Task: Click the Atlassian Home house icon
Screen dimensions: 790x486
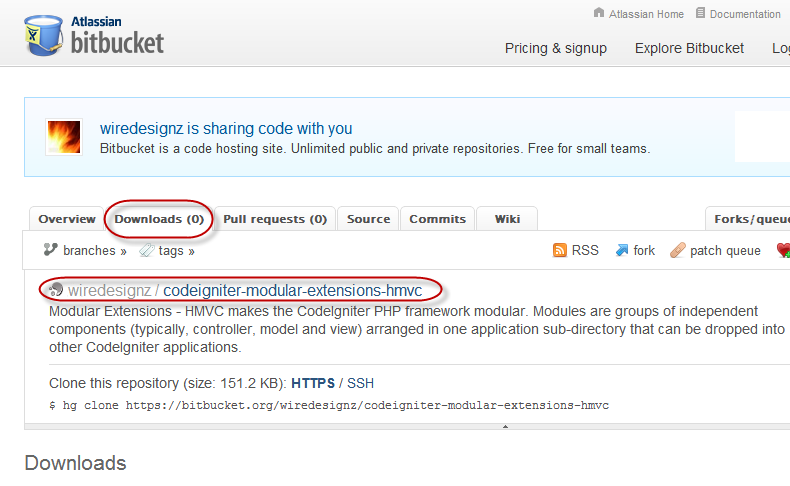Action: click(599, 13)
